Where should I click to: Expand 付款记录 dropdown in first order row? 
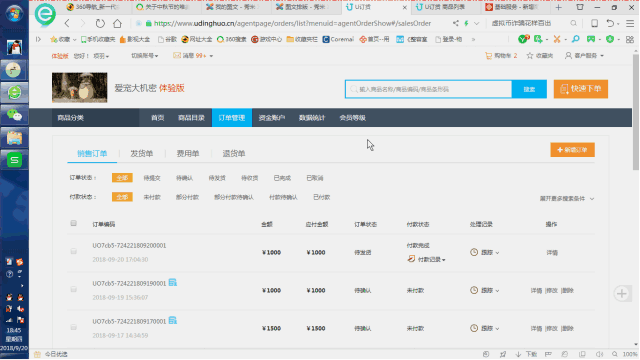click(x=431, y=260)
